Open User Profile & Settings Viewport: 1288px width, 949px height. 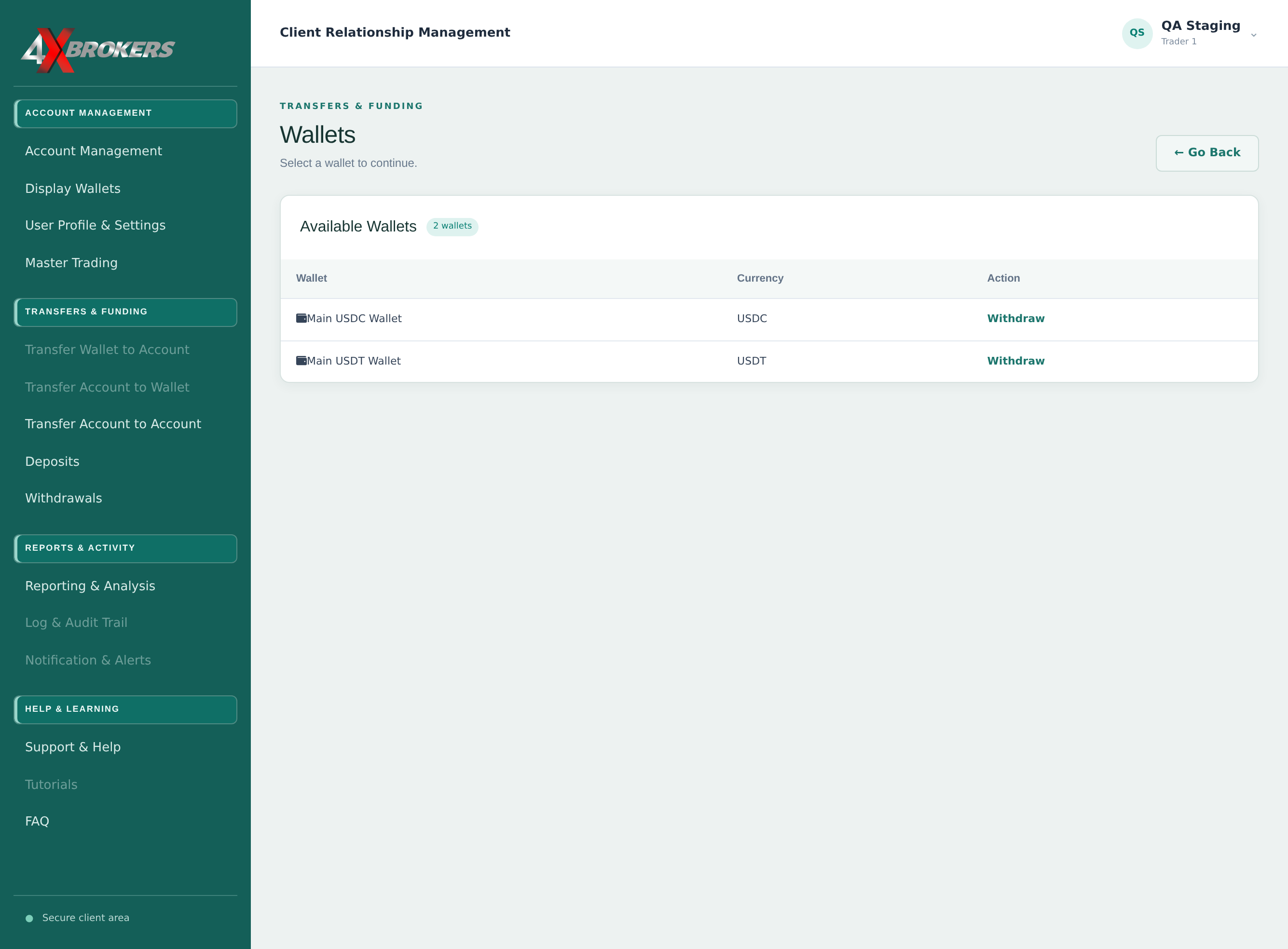96,225
